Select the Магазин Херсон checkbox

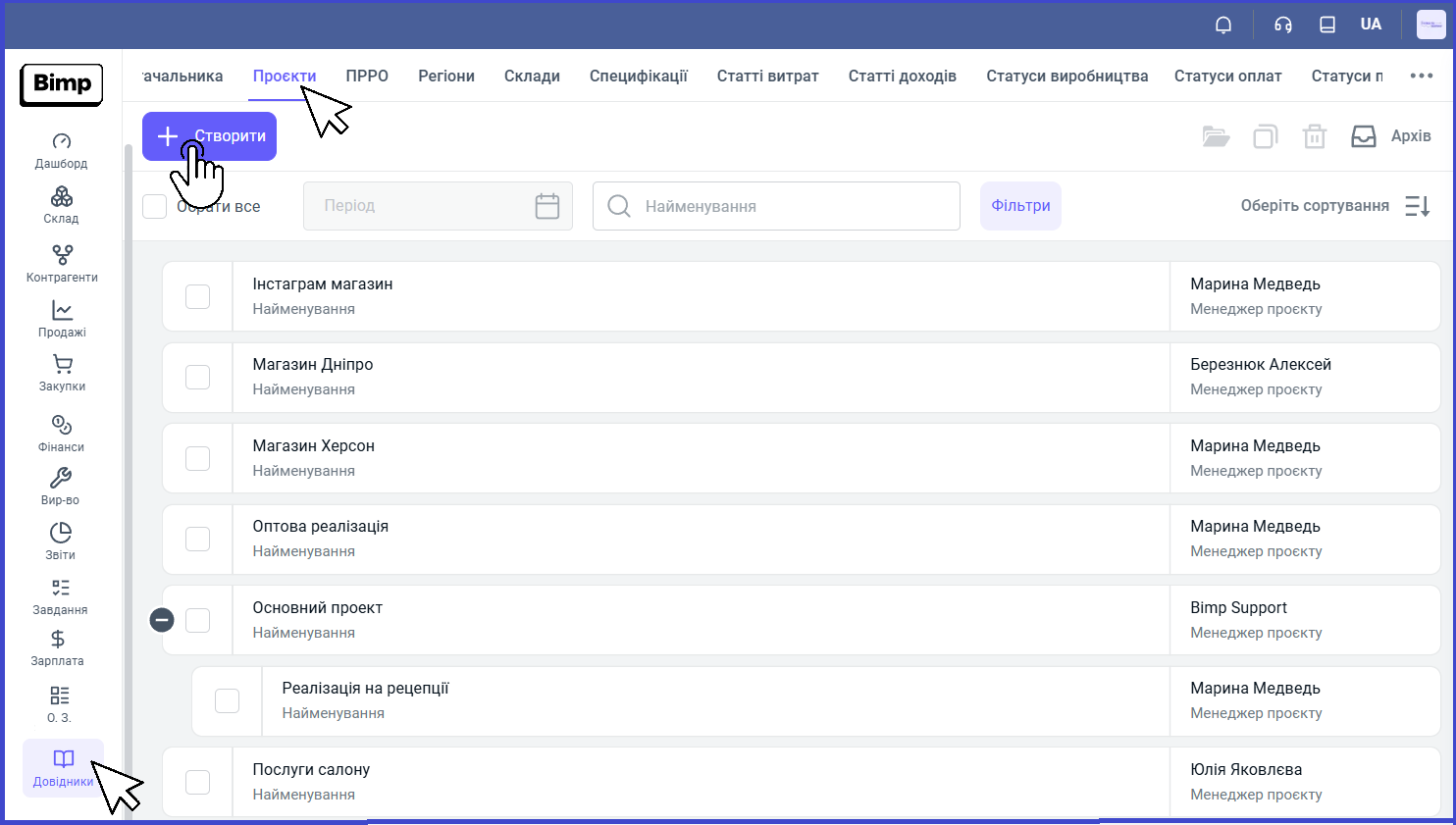[198, 458]
